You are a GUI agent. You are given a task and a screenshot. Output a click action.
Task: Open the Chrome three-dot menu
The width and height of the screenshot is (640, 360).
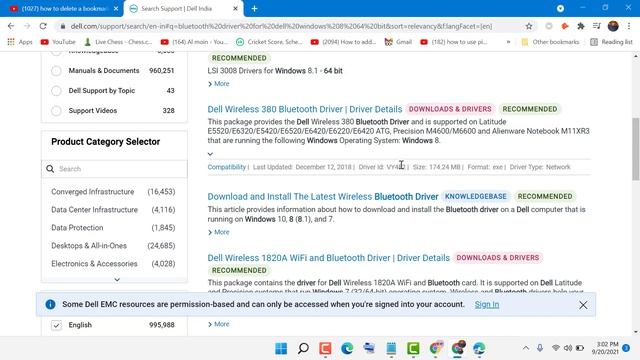pos(629,26)
